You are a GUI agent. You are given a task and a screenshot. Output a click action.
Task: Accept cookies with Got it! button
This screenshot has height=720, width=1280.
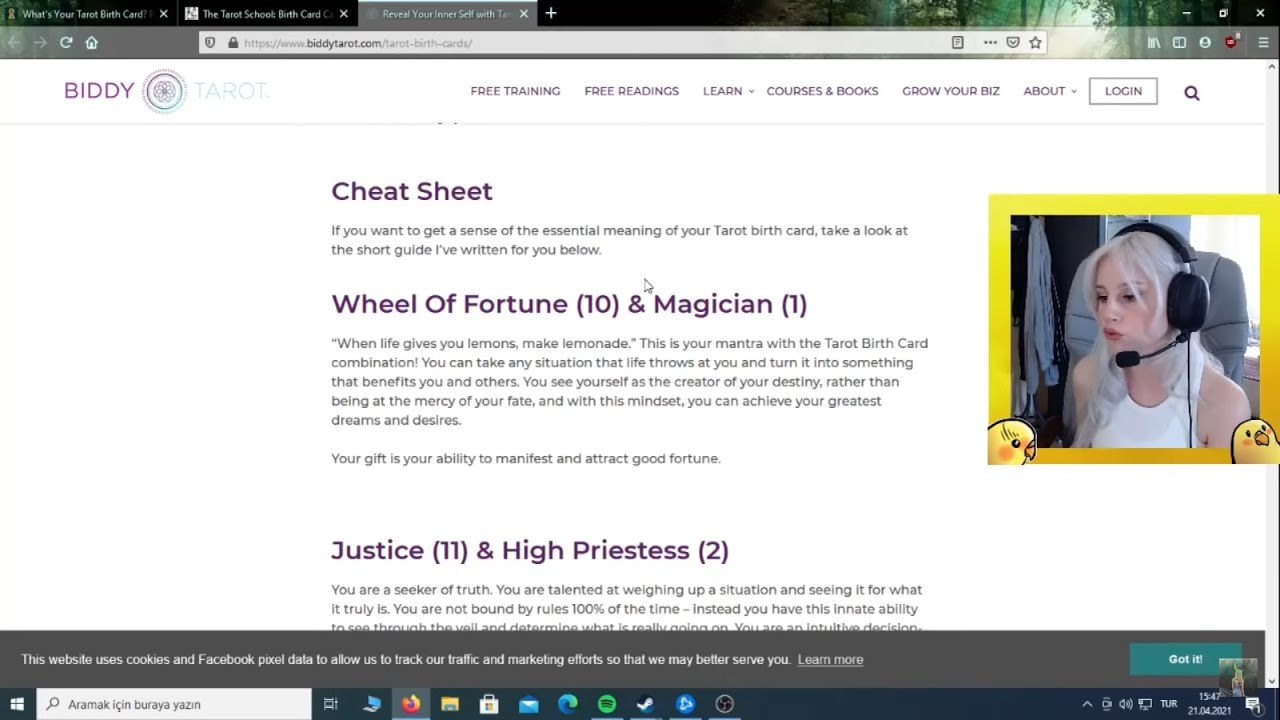(x=1185, y=659)
